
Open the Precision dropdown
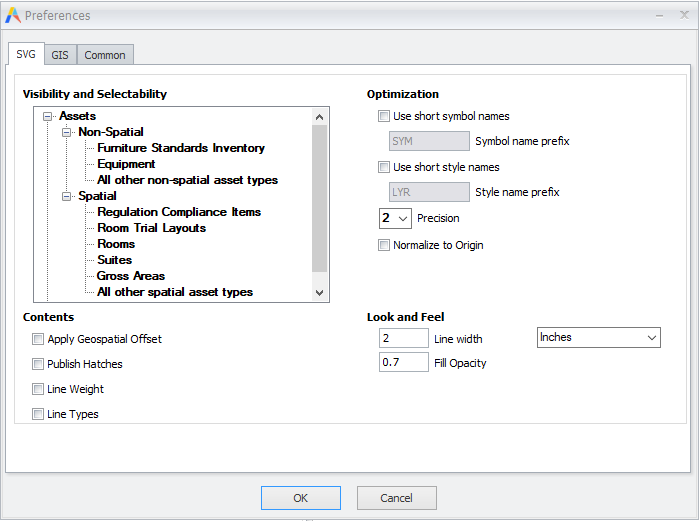coord(395,218)
